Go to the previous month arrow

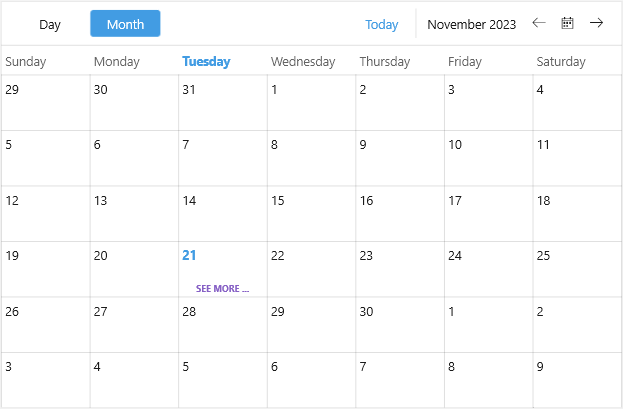pos(539,23)
